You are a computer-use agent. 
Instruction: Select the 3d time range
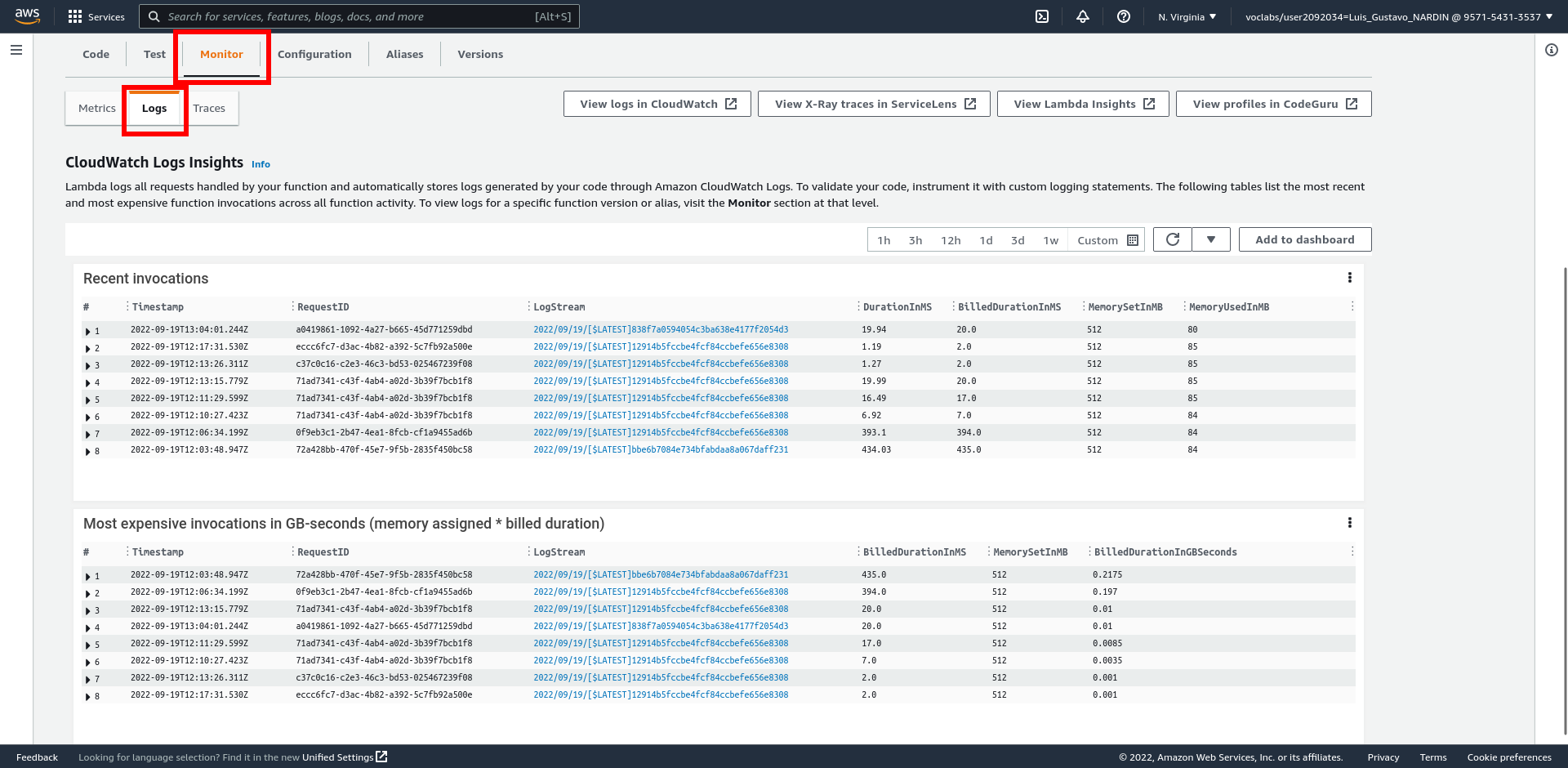click(x=1018, y=240)
